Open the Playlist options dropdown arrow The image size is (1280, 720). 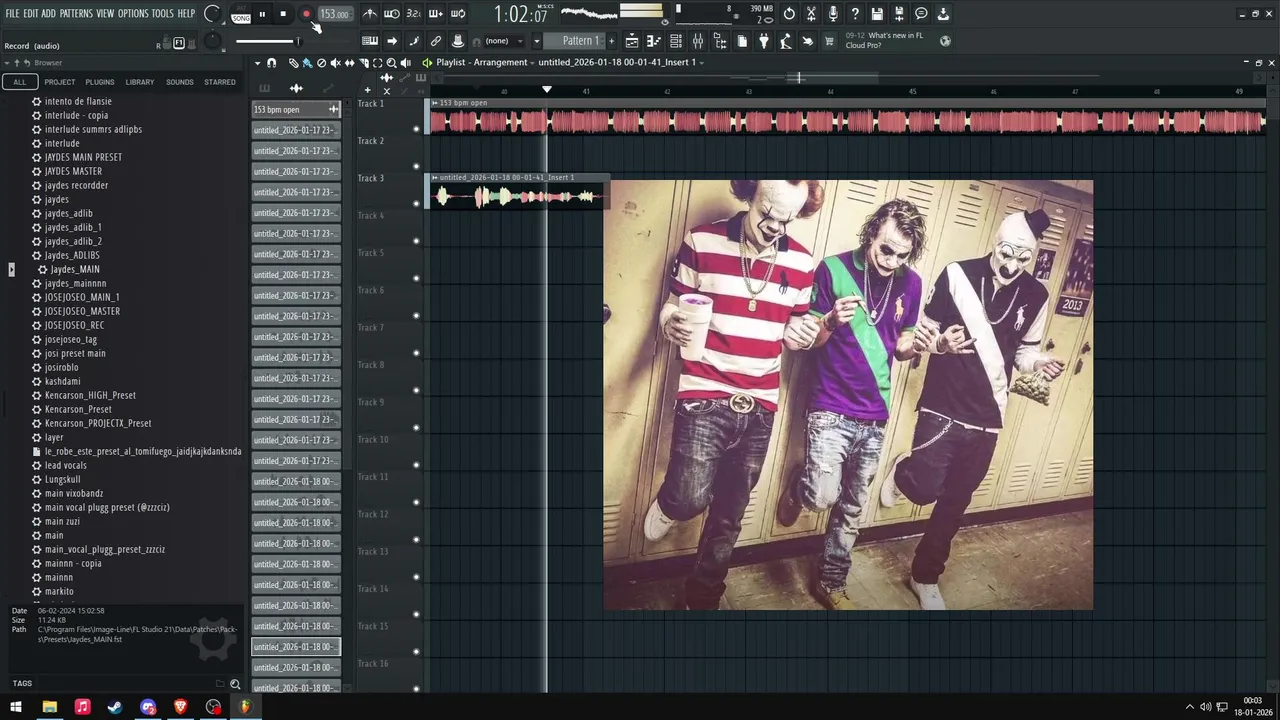258,62
